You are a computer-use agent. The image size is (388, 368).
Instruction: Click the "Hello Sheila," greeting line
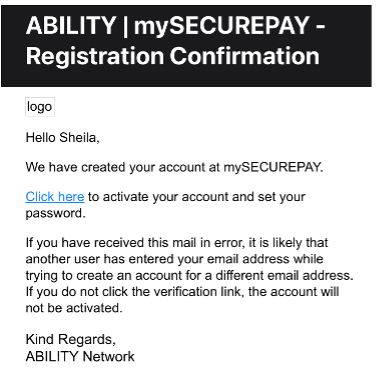(x=63, y=137)
